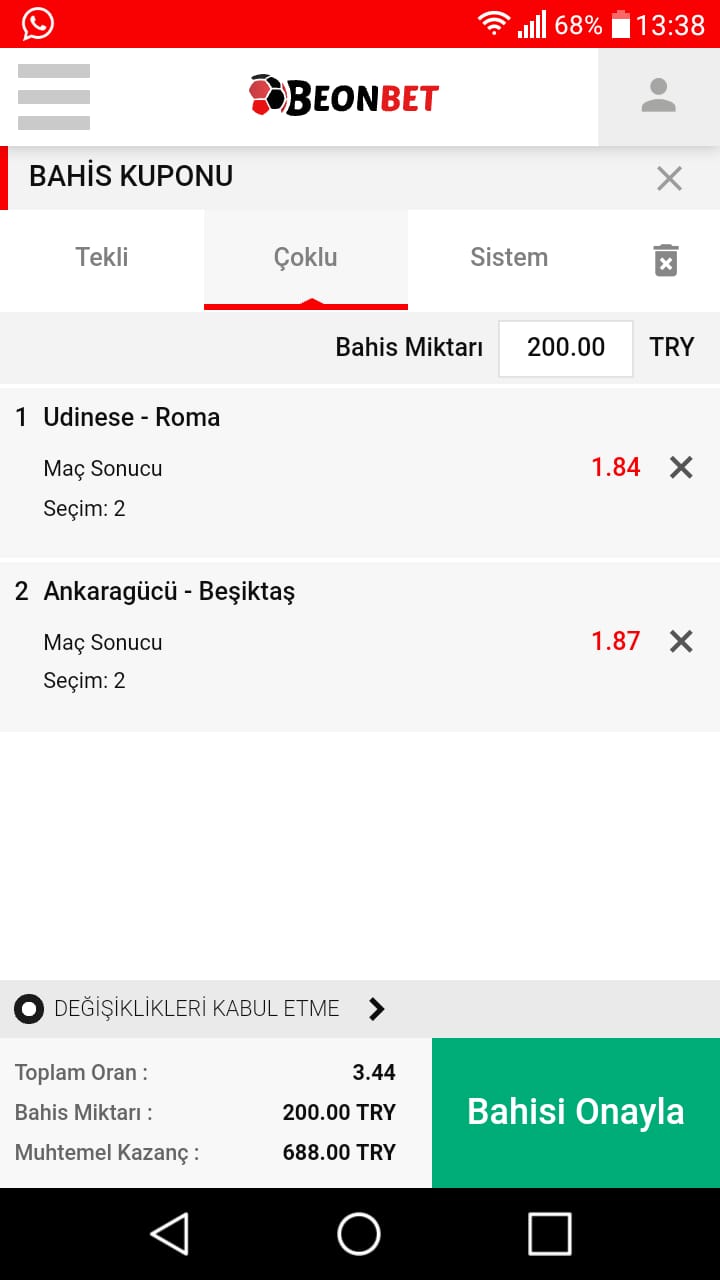Expand the Değişiklikleri Kabul Etme options arrow

(x=376, y=1009)
